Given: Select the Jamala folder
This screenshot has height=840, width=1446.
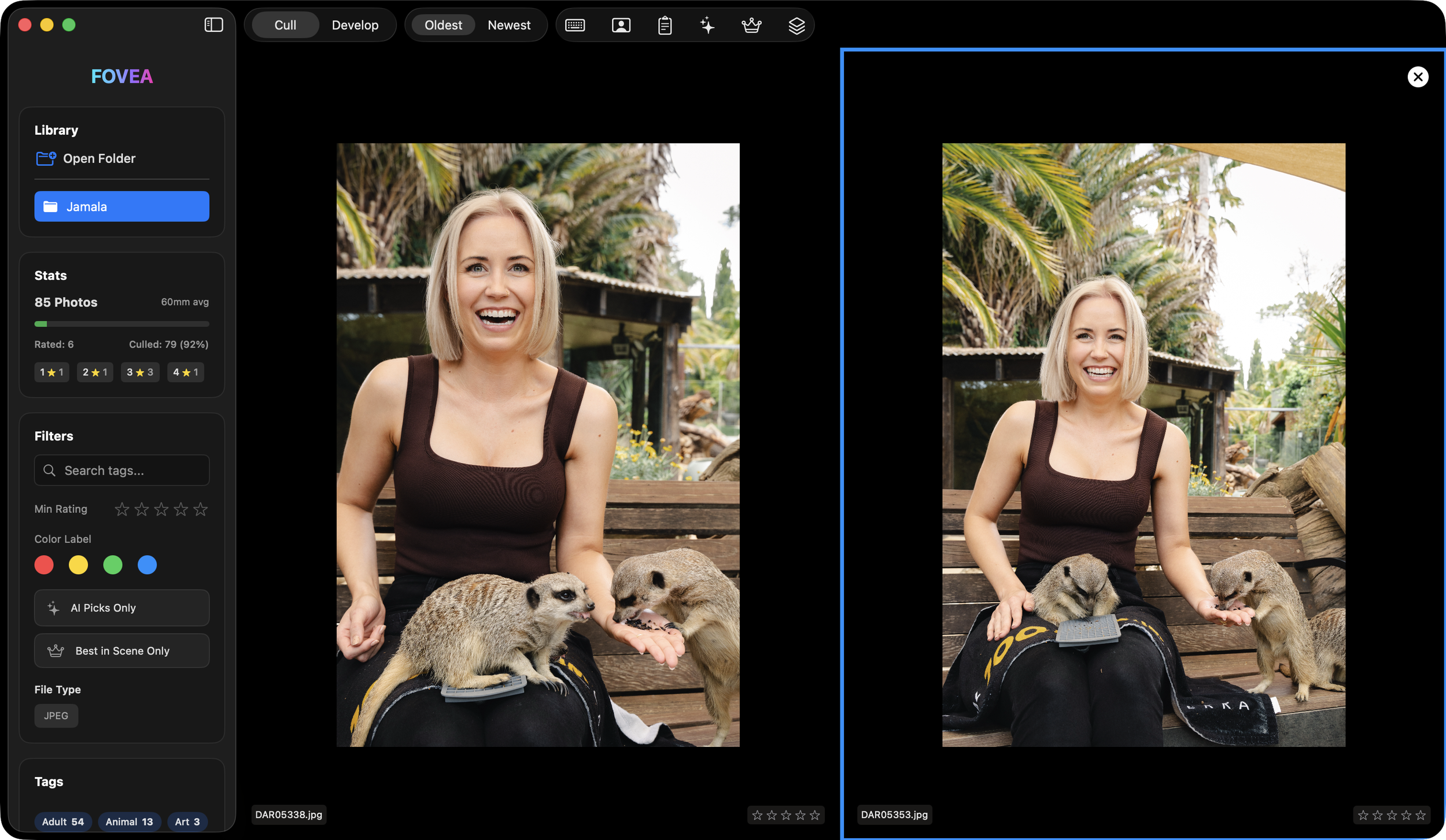Looking at the screenshot, I should tap(121, 206).
